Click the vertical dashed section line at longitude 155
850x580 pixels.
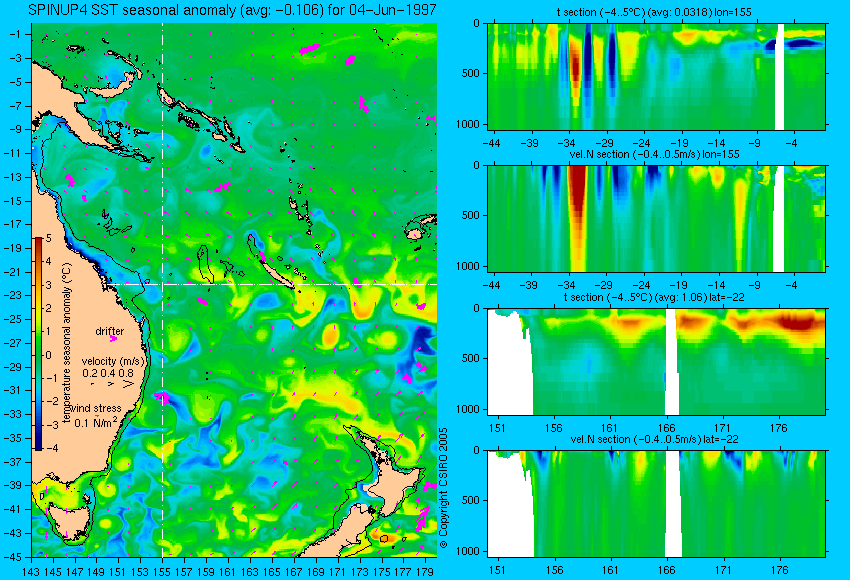163,290
